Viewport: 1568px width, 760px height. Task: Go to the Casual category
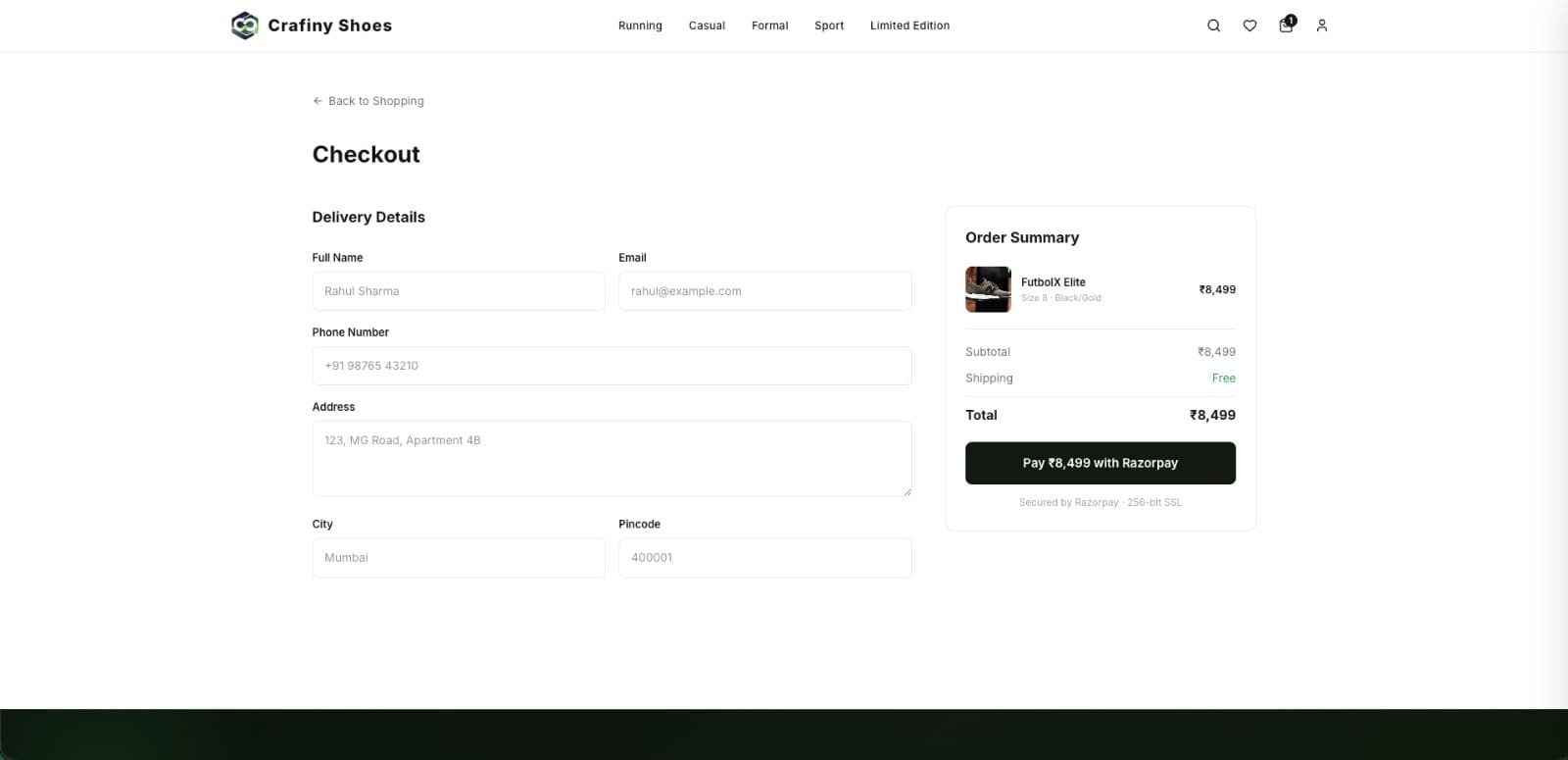[x=707, y=25]
